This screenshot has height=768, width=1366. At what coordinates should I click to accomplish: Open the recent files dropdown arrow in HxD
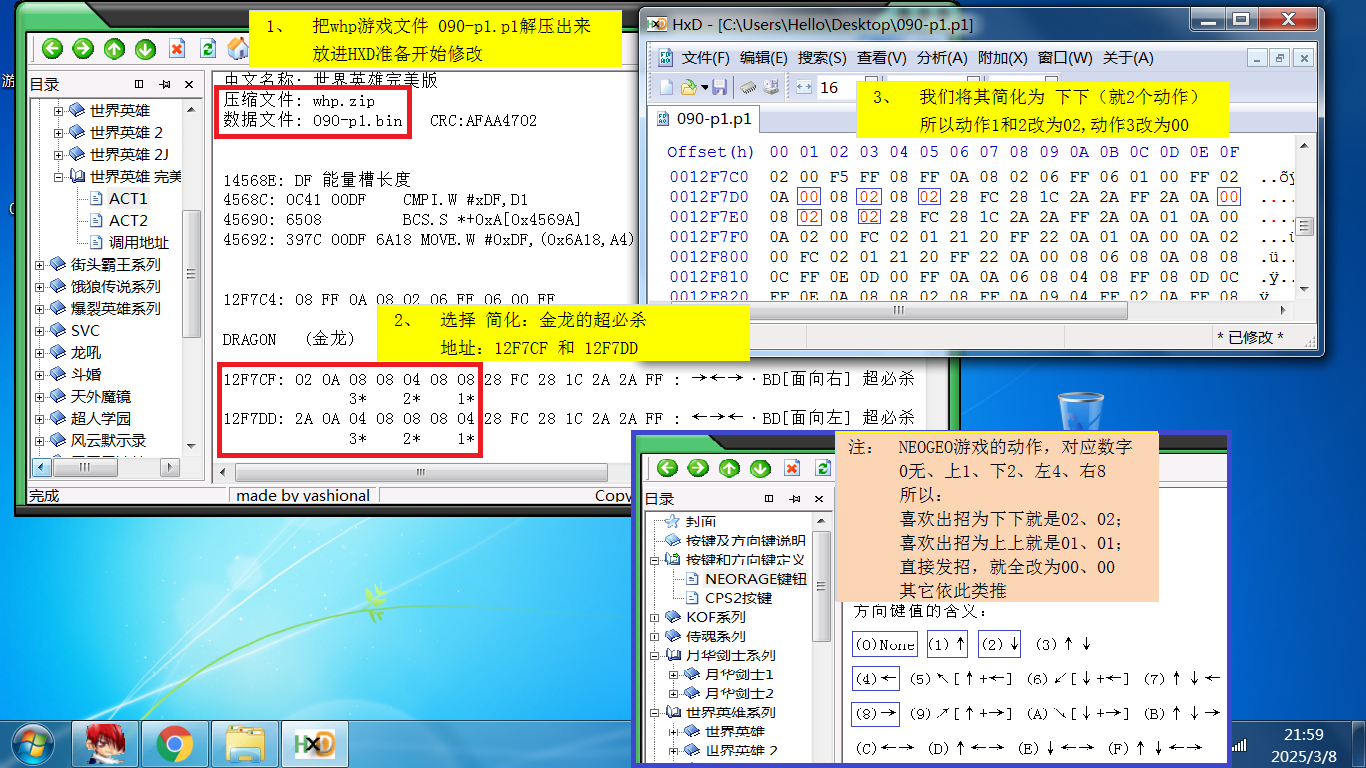point(703,88)
